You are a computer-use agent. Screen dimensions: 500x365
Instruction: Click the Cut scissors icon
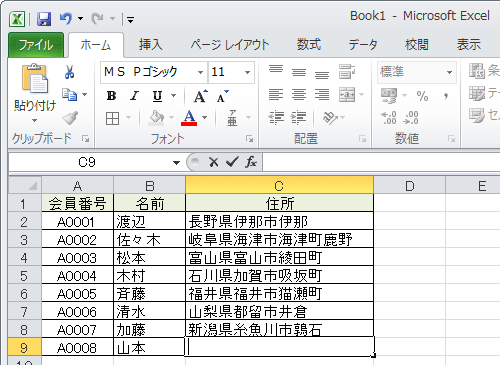pyautogui.click(x=69, y=72)
